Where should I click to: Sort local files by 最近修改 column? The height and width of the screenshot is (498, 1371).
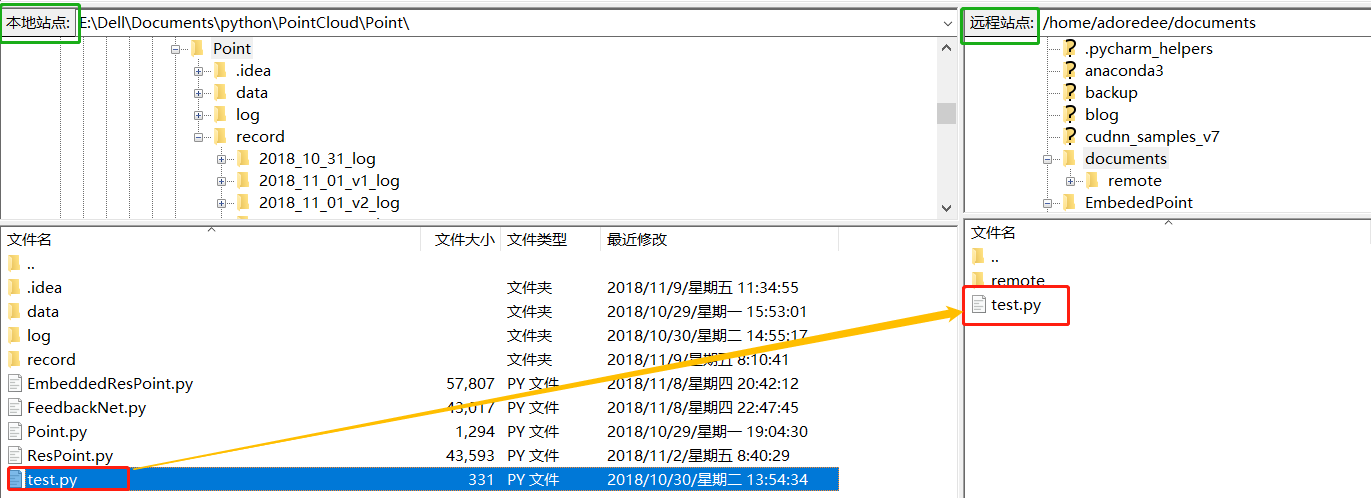coord(720,239)
